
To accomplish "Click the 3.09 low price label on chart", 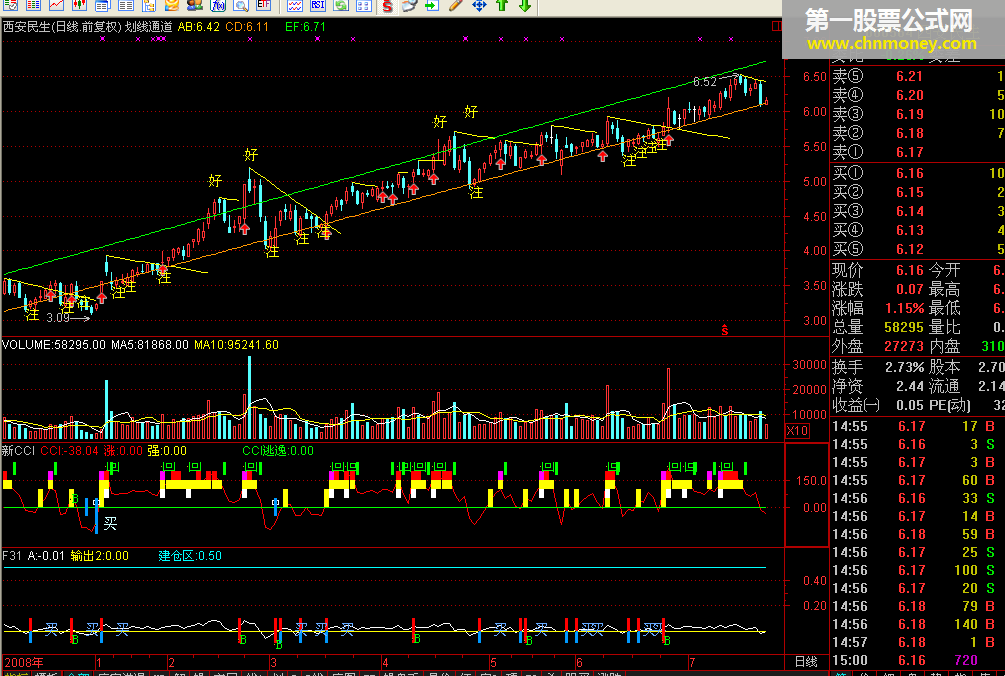I will (x=58, y=317).
